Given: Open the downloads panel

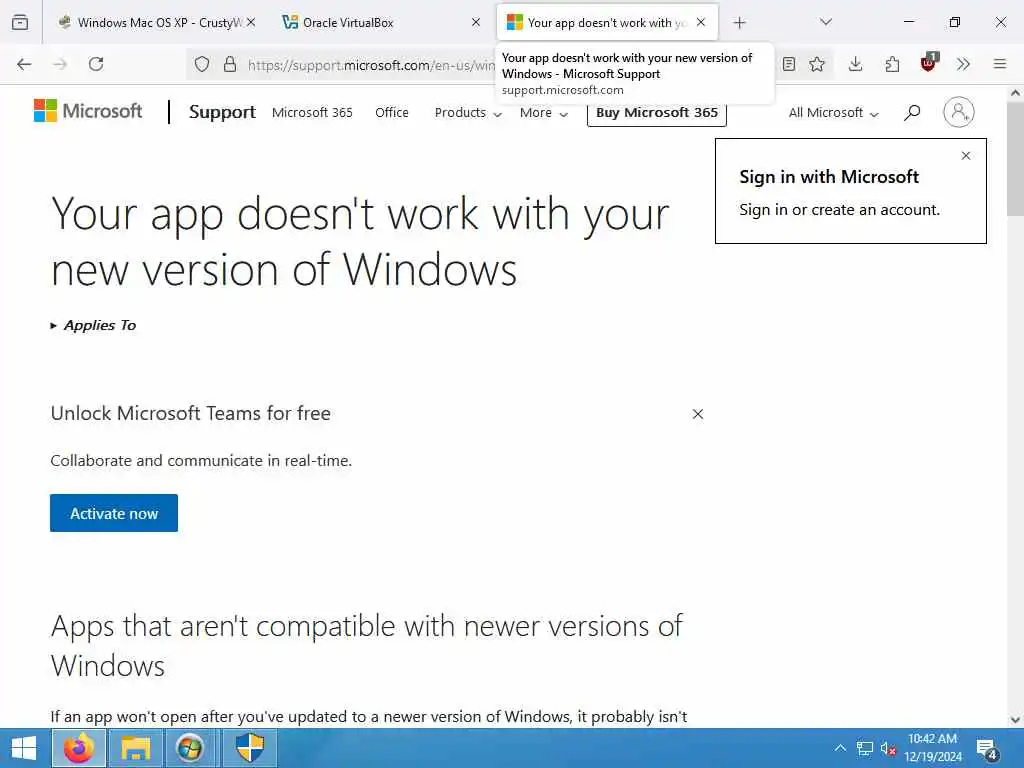Looking at the screenshot, I should click(x=856, y=64).
